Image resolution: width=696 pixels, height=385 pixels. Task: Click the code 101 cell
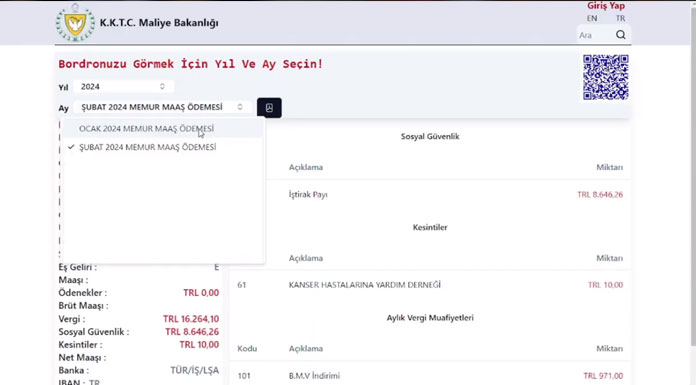point(244,376)
